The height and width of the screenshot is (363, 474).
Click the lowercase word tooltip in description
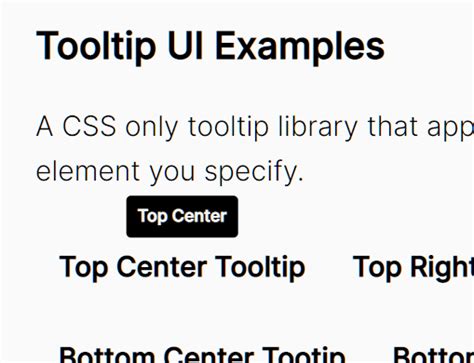[x=228, y=128]
